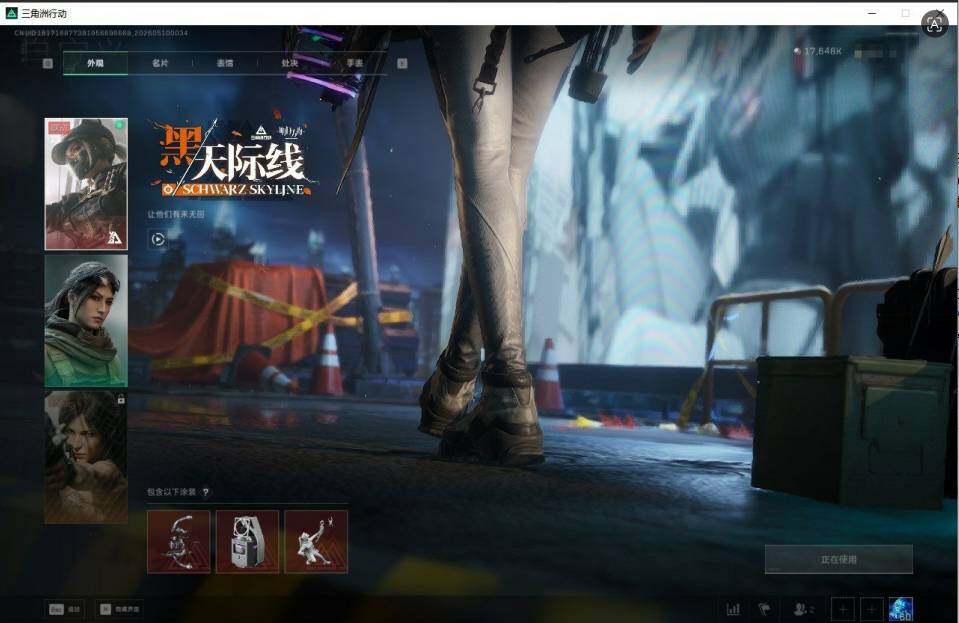This screenshot has height=623, width=959.
Task: Select the crouching figure action item
Action: [316, 542]
